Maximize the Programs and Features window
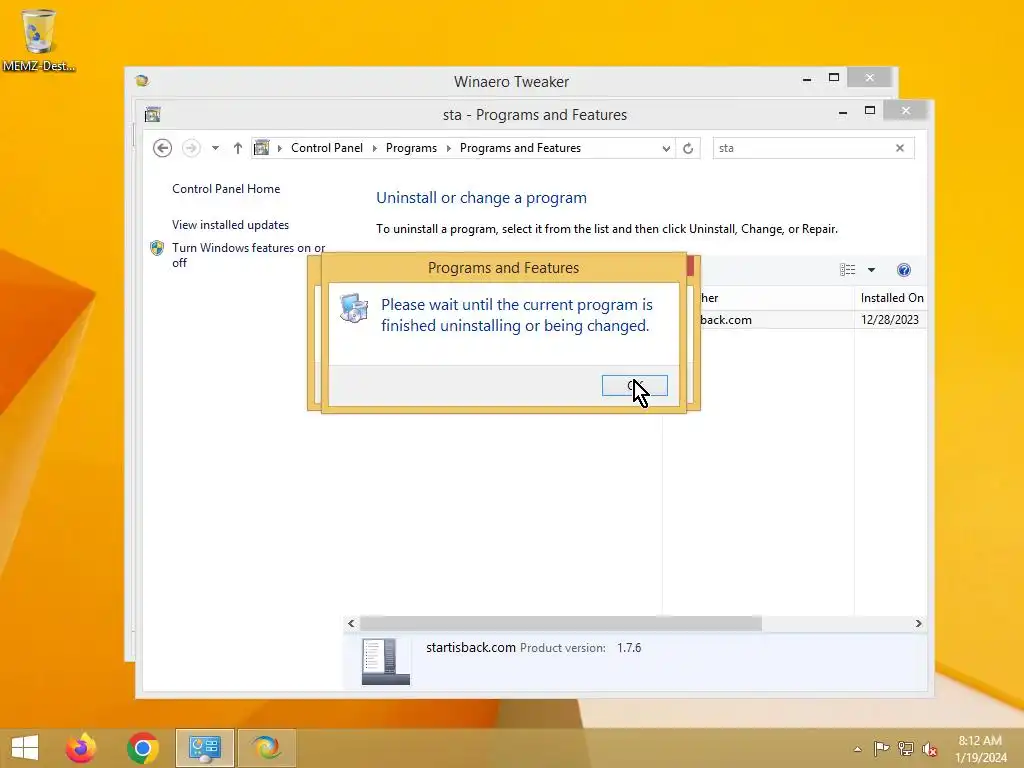This screenshot has width=1024, height=768. pos(870,111)
